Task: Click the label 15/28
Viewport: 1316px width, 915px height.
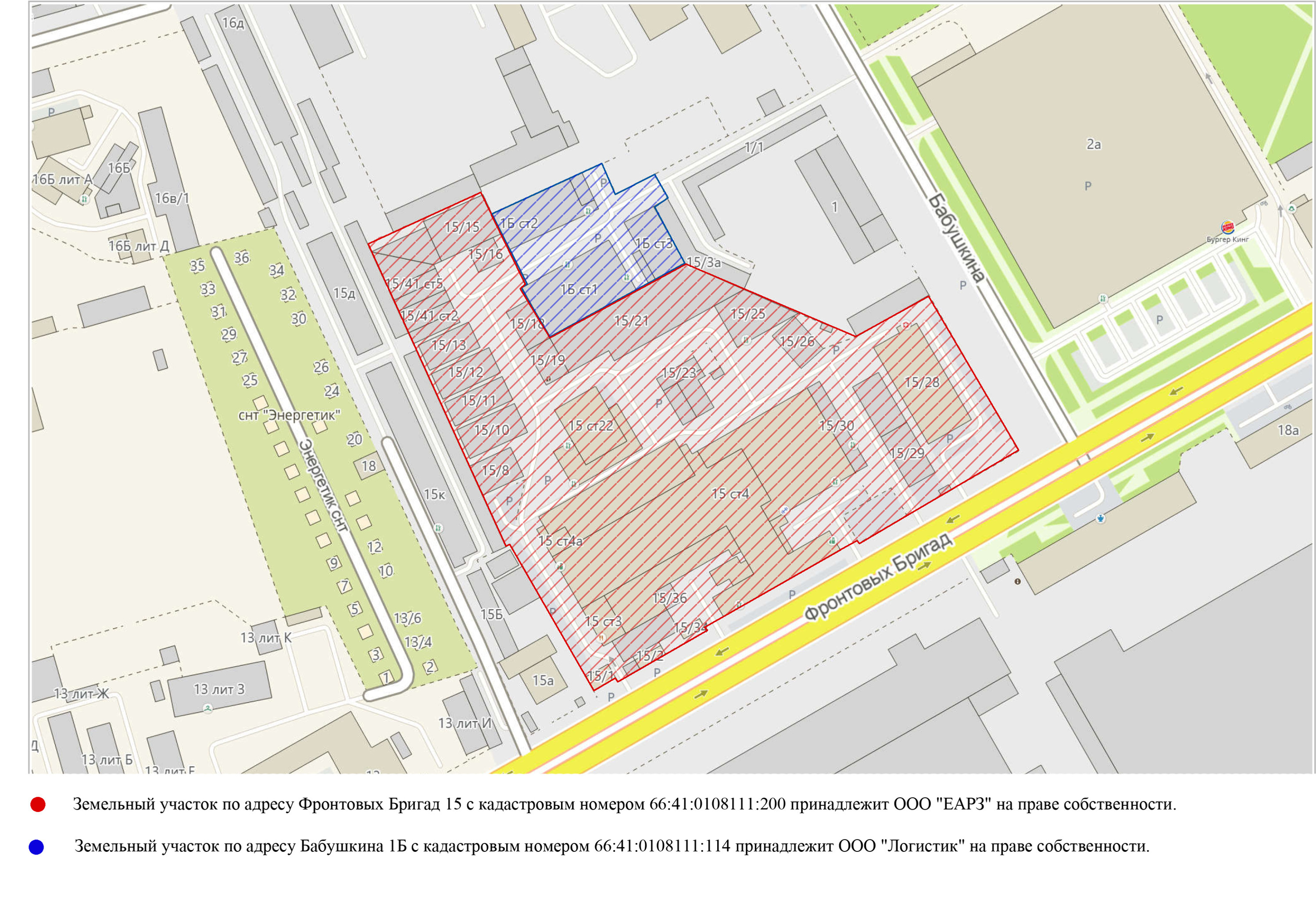Action: (x=921, y=382)
